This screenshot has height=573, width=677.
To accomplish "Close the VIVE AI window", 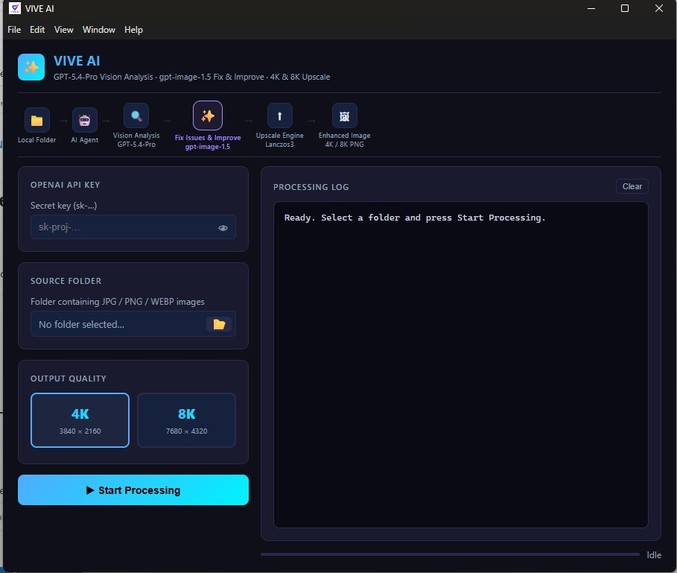I will click(659, 8).
